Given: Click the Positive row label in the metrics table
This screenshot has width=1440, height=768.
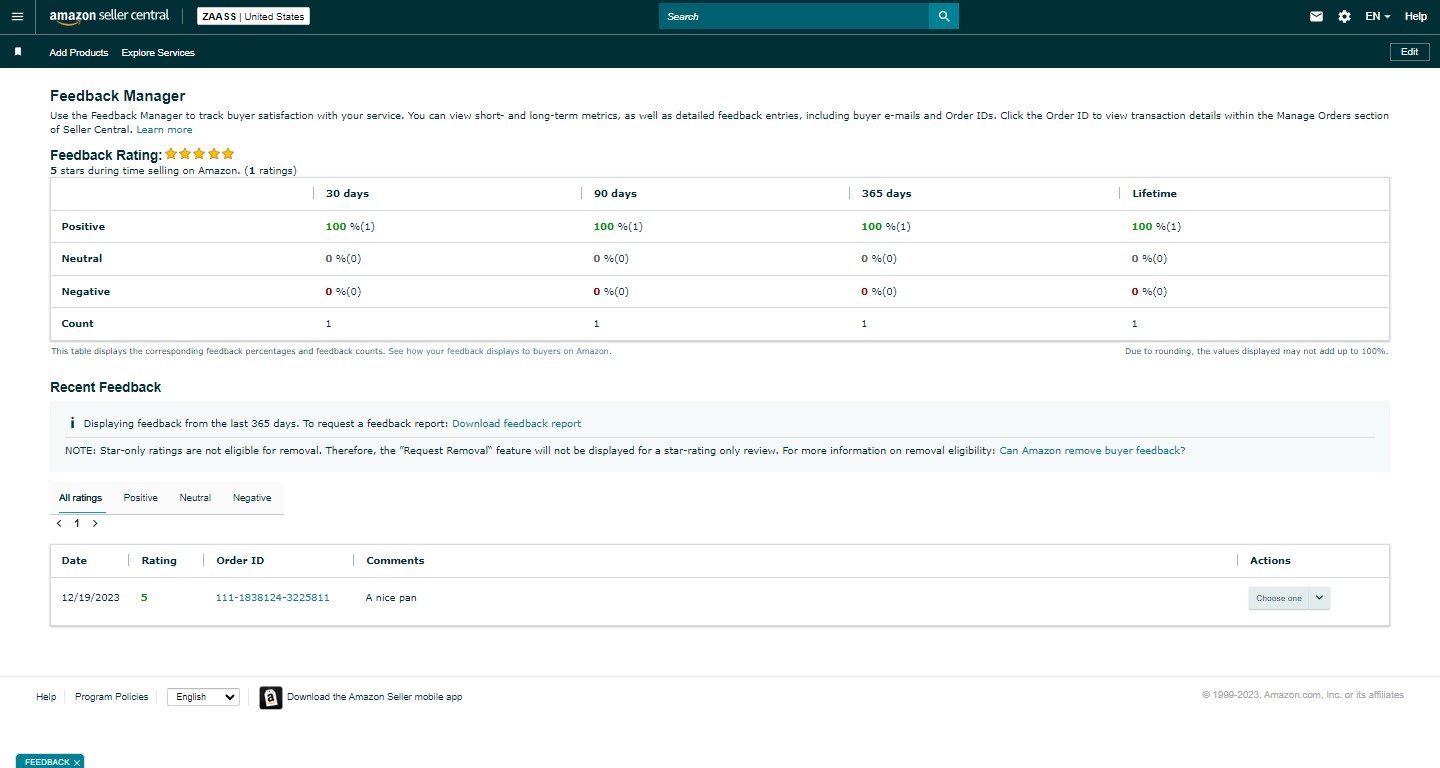Looking at the screenshot, I should point(83,227).
